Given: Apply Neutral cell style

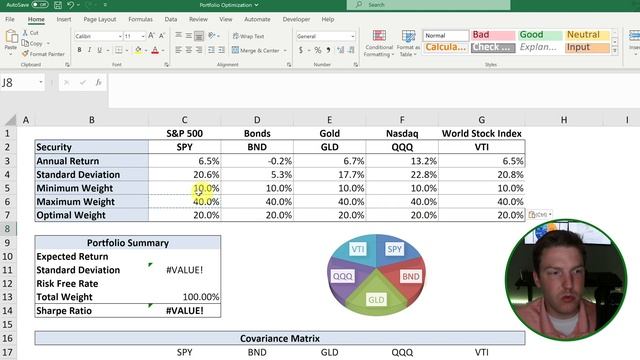Looking at the screenshot, I should point(587,35).
